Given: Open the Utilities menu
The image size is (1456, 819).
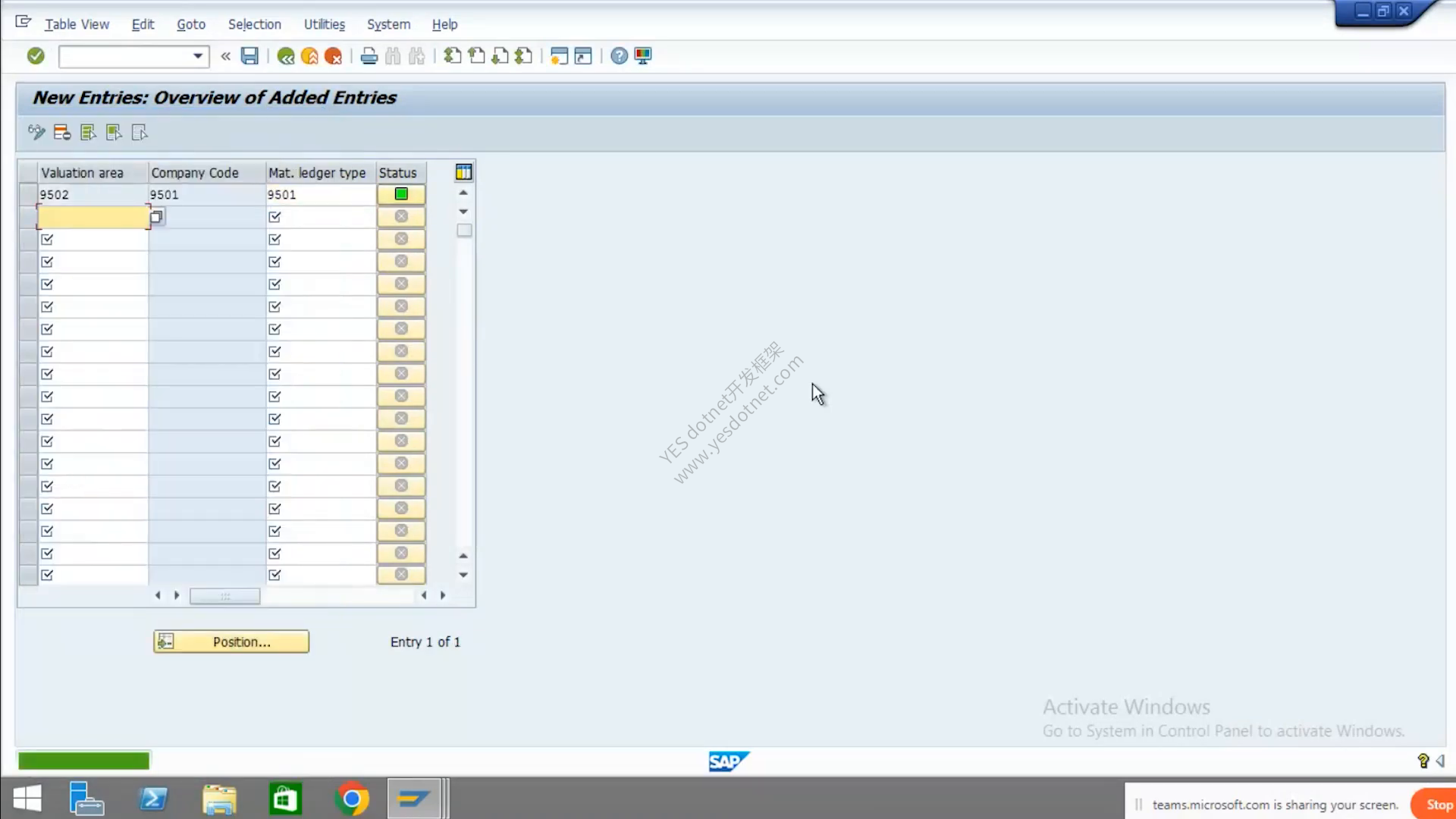Looking at the screenshot, I should pyautogui.click(x=324, y=24).
